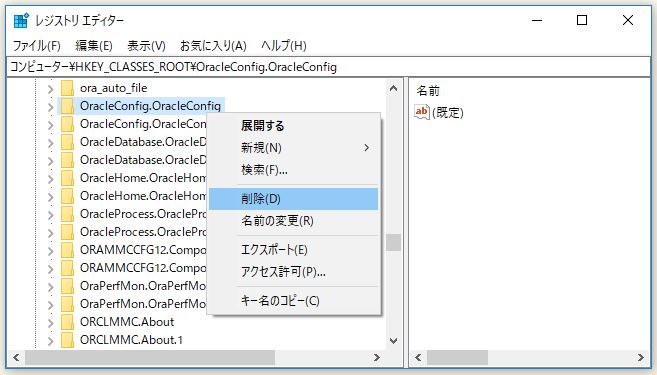Click the folder icon next to ORCLMMC.About
This screenshot has height=375, width=657.
(67, 322)
